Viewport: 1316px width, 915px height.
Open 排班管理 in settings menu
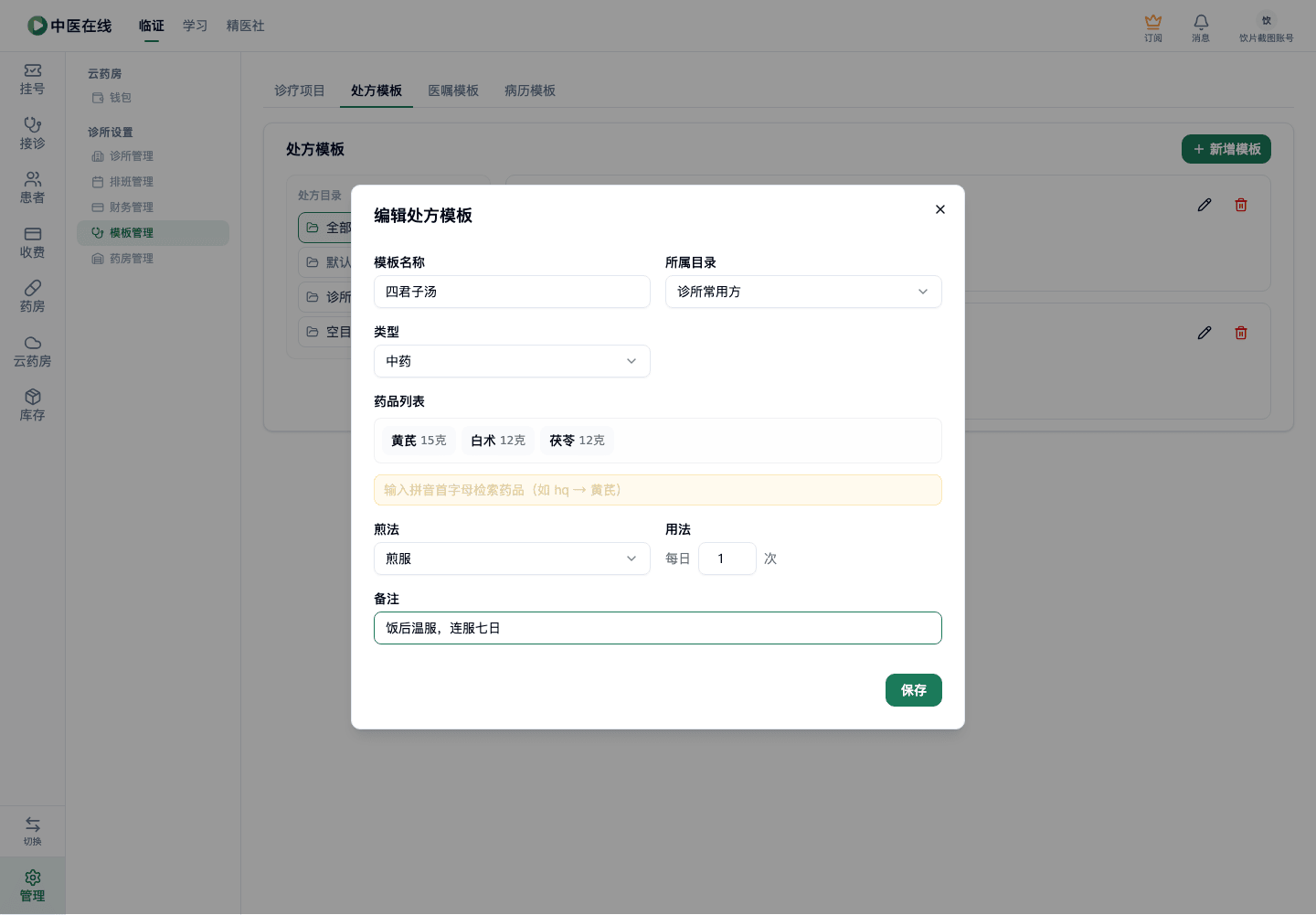[x=154, y=182]
